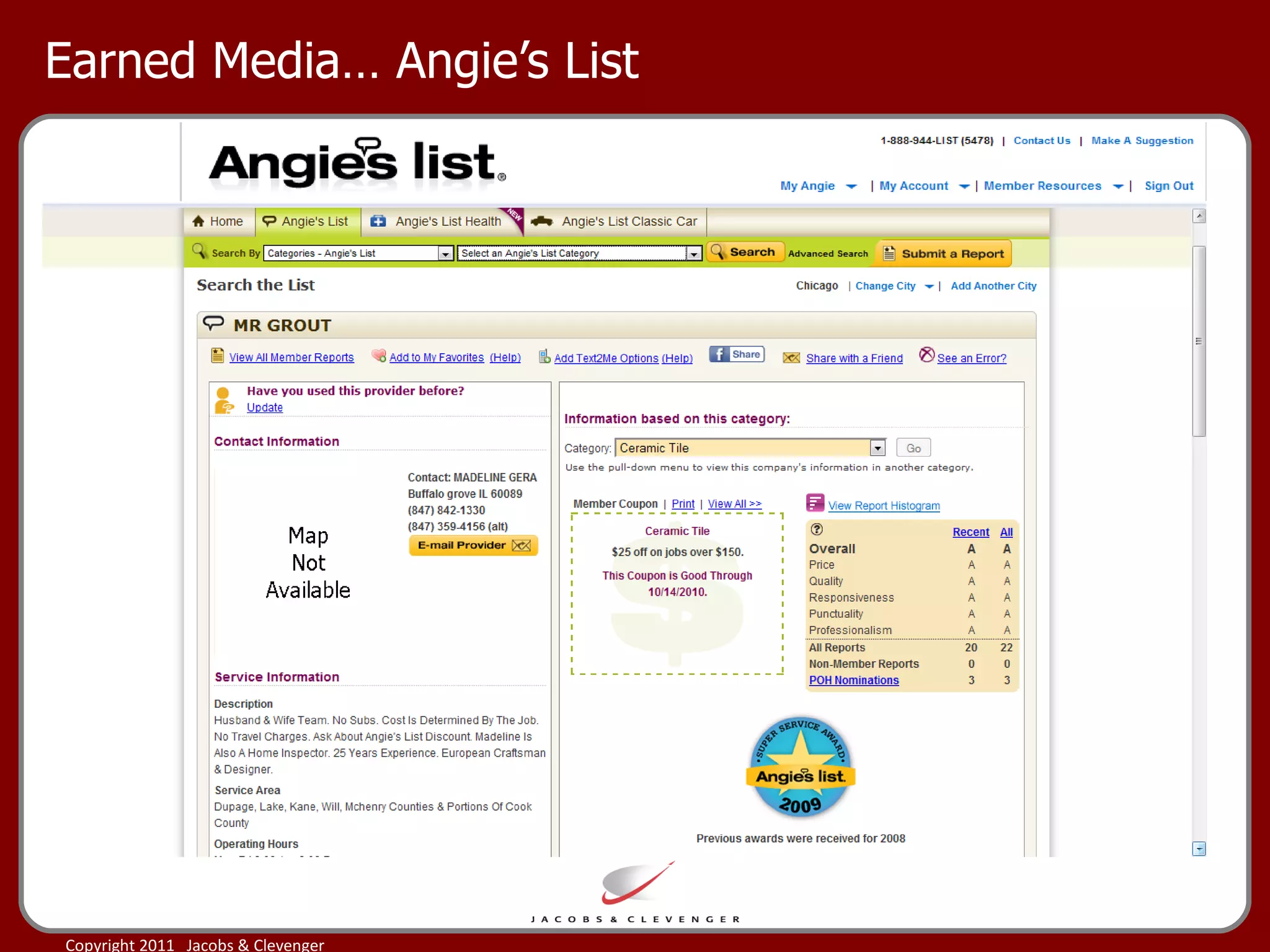Click View All >> coupons link
Image resolution: width=1270 pixels, height=952 pixels.
(735, 504)
